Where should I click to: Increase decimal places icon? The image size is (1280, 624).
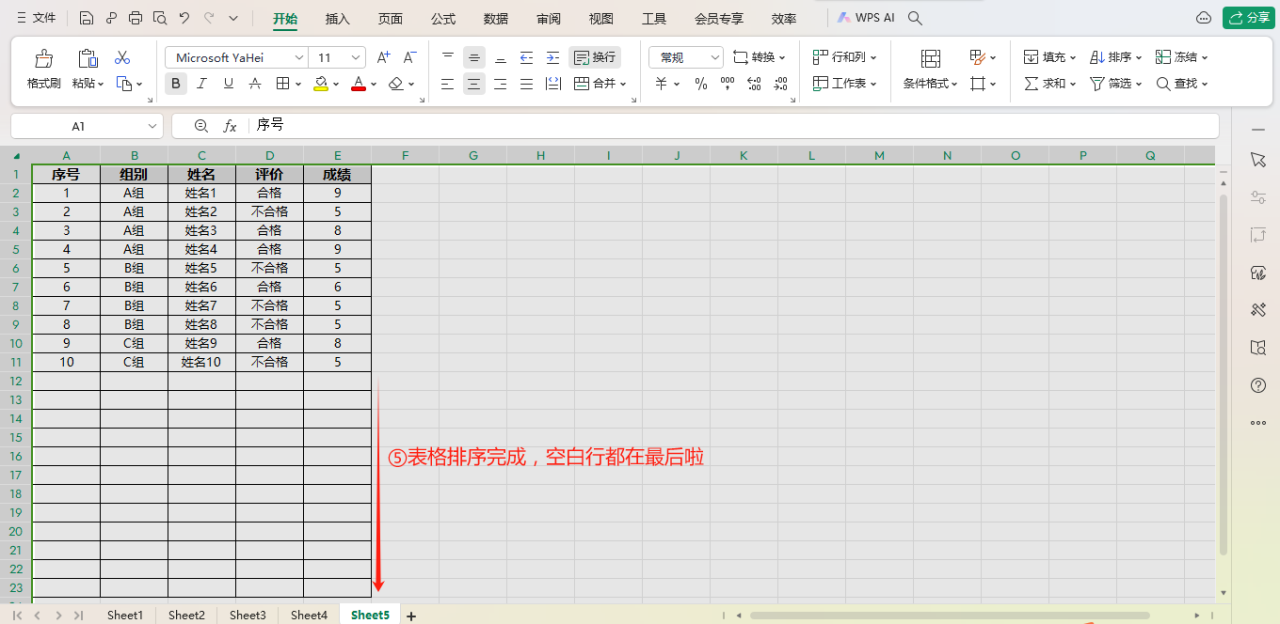pos(754,84)
